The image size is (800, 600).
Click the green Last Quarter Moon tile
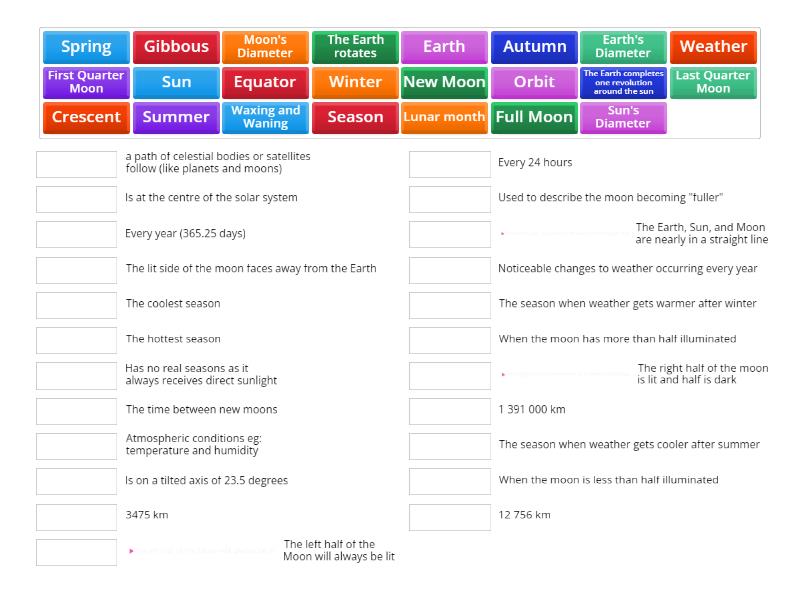pos(713,82)
